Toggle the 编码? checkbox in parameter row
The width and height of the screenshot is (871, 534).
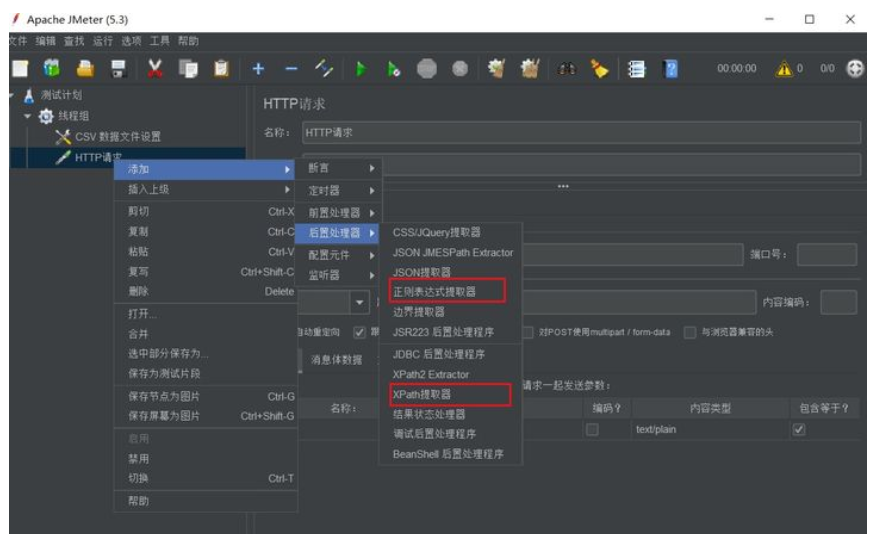pyautogui.click(x=592, y=430)
